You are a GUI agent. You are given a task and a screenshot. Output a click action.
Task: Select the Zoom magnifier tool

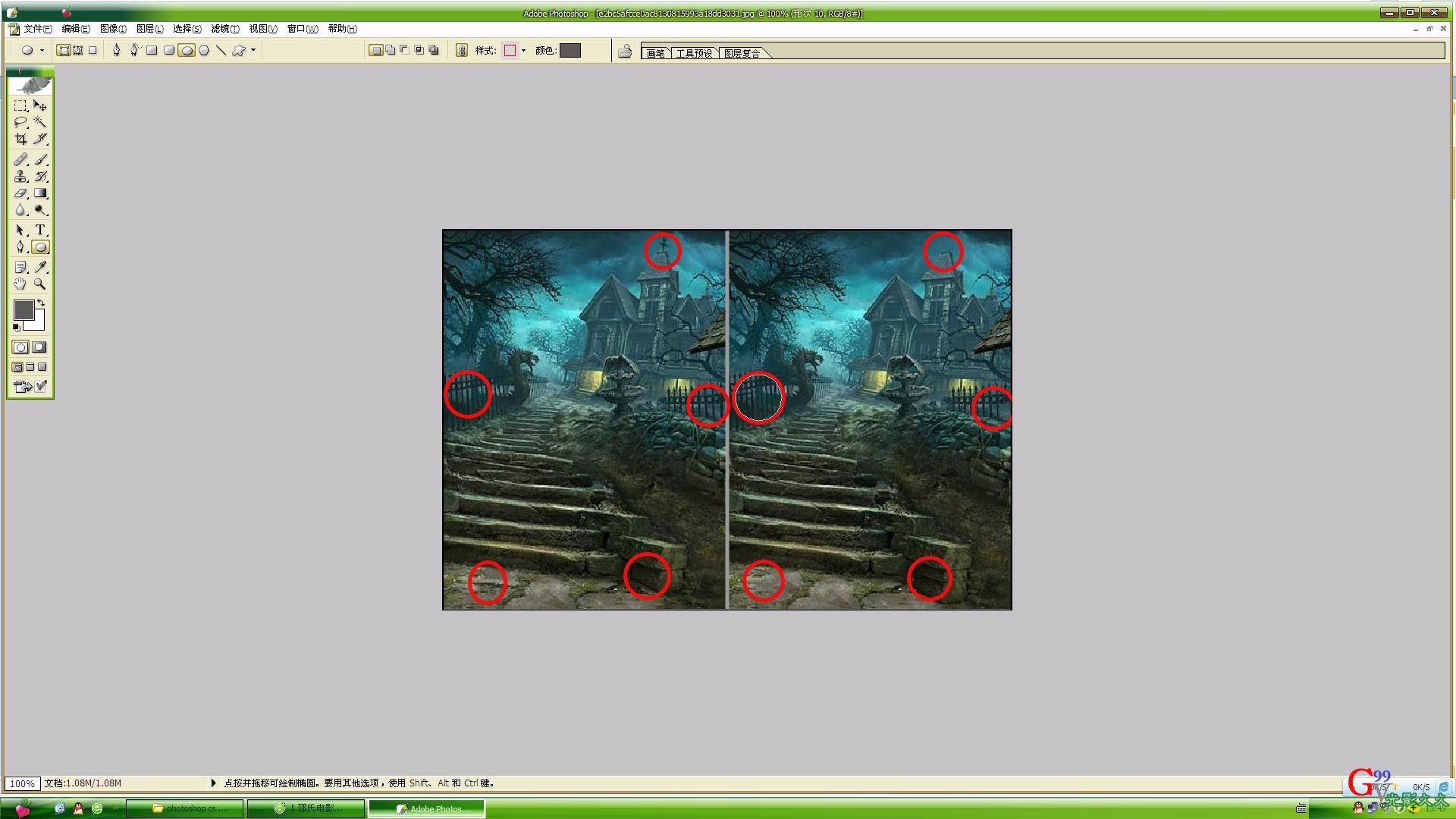(x=40, y=284)
